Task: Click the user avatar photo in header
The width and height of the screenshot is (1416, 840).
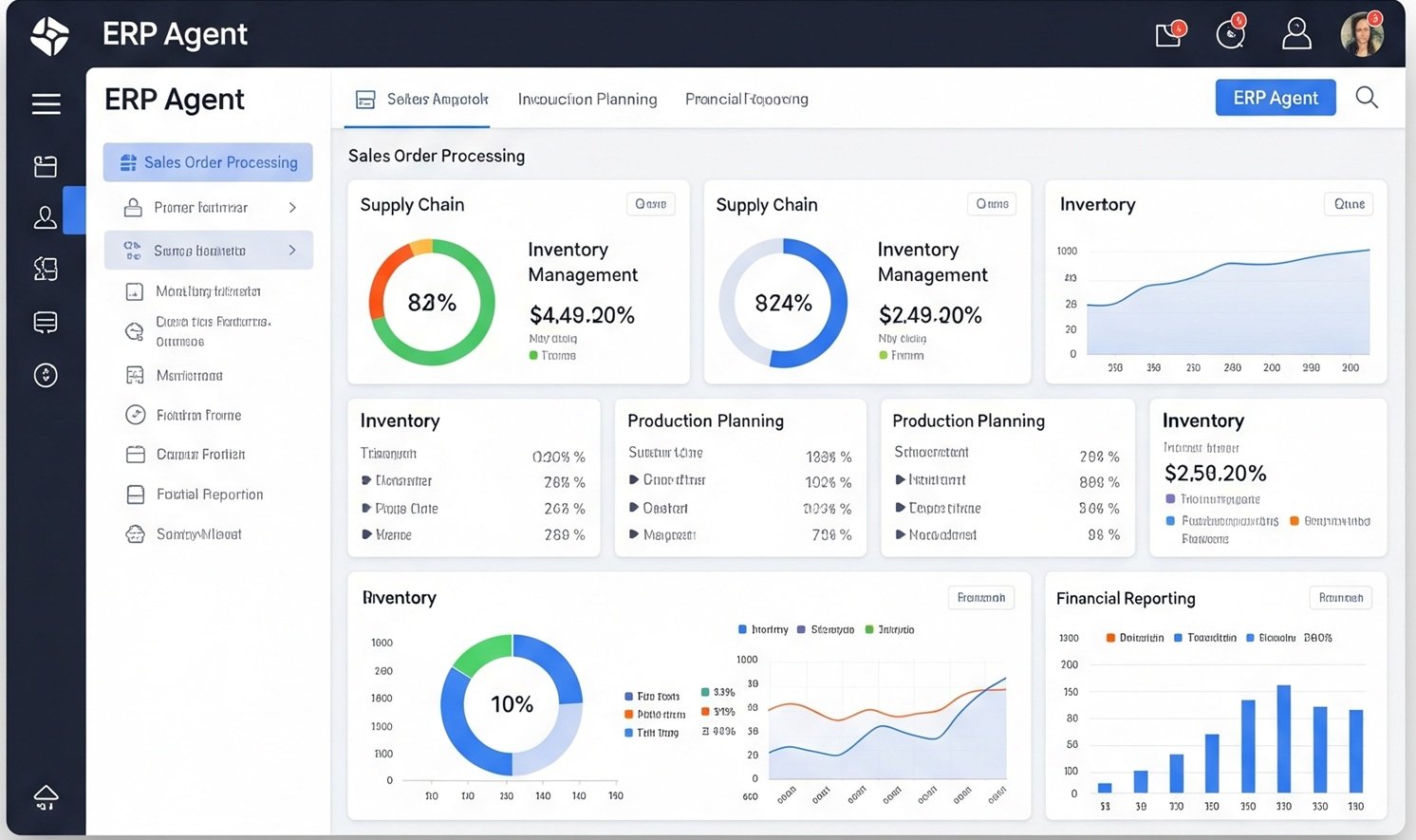Action: click(x=1361, y=35)
